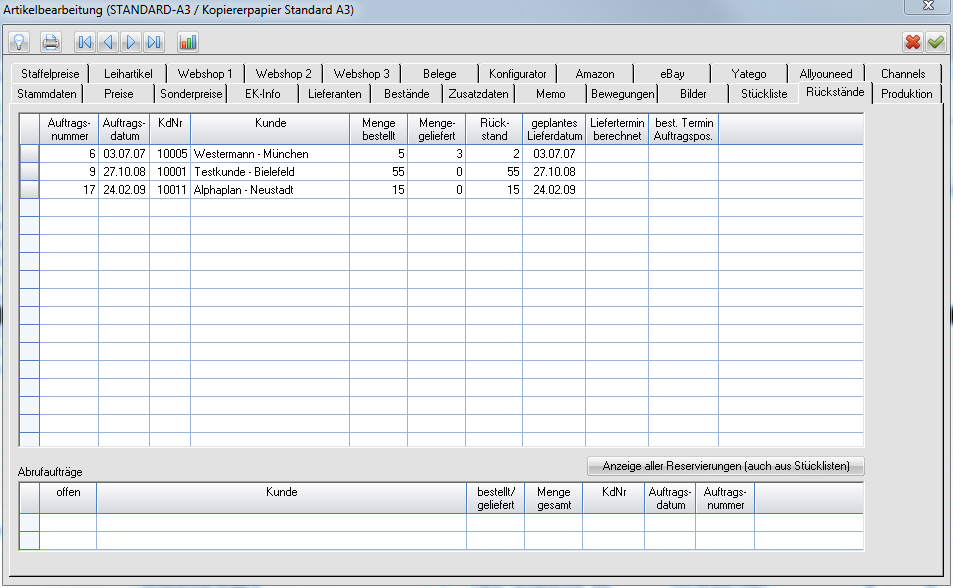Screen dimensions: 953x588
Task: Click customer number 10005 cell
Action: point(170,154)
